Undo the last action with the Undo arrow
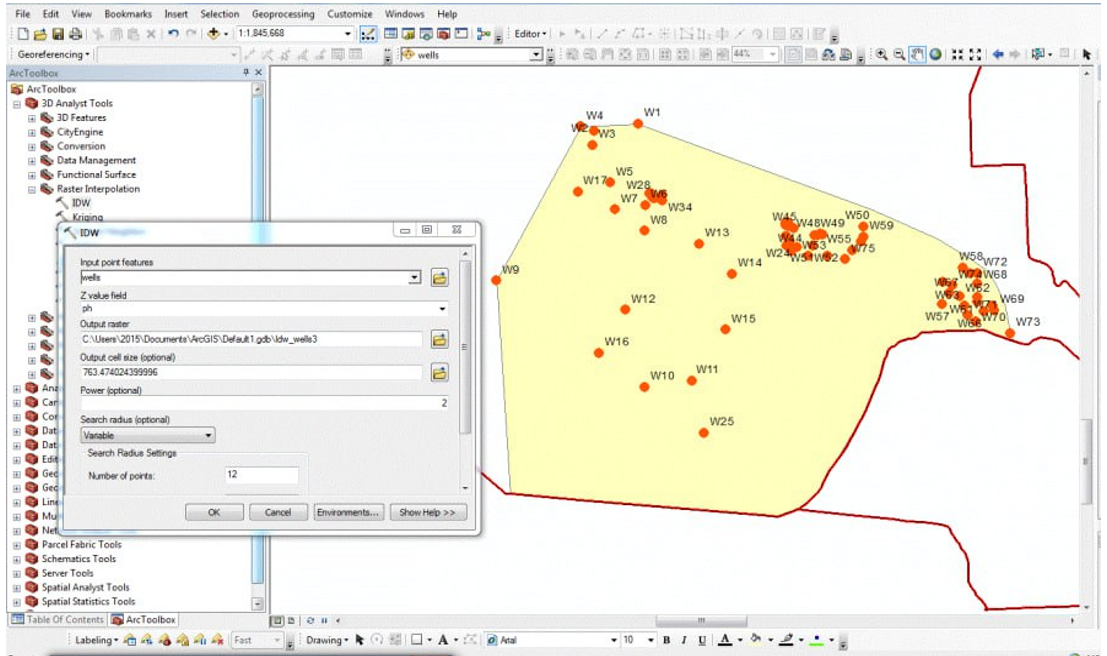The image size is (1107, 656). pos(172,34)
